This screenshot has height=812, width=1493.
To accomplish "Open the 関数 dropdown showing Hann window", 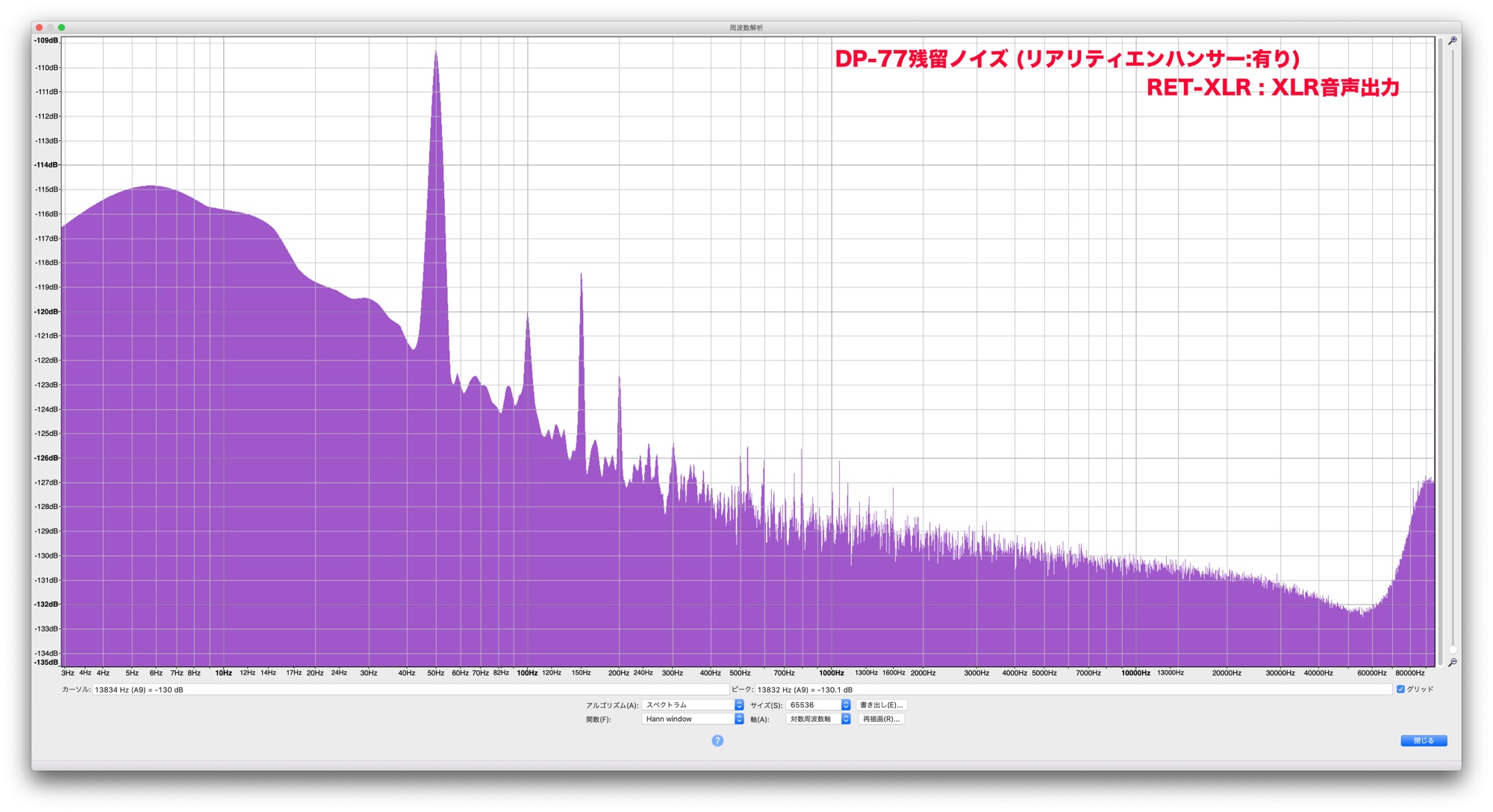I will click(x=693, y=719).
